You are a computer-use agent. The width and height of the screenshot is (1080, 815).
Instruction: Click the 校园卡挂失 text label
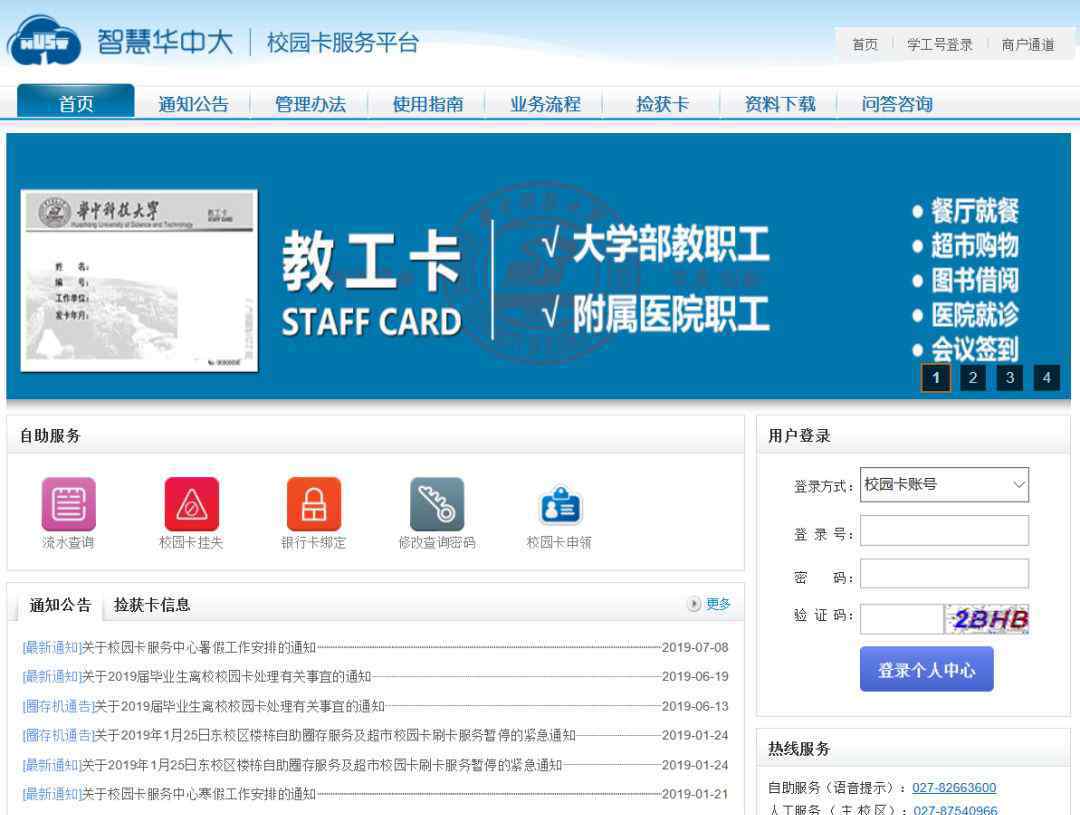pos(191,543)
